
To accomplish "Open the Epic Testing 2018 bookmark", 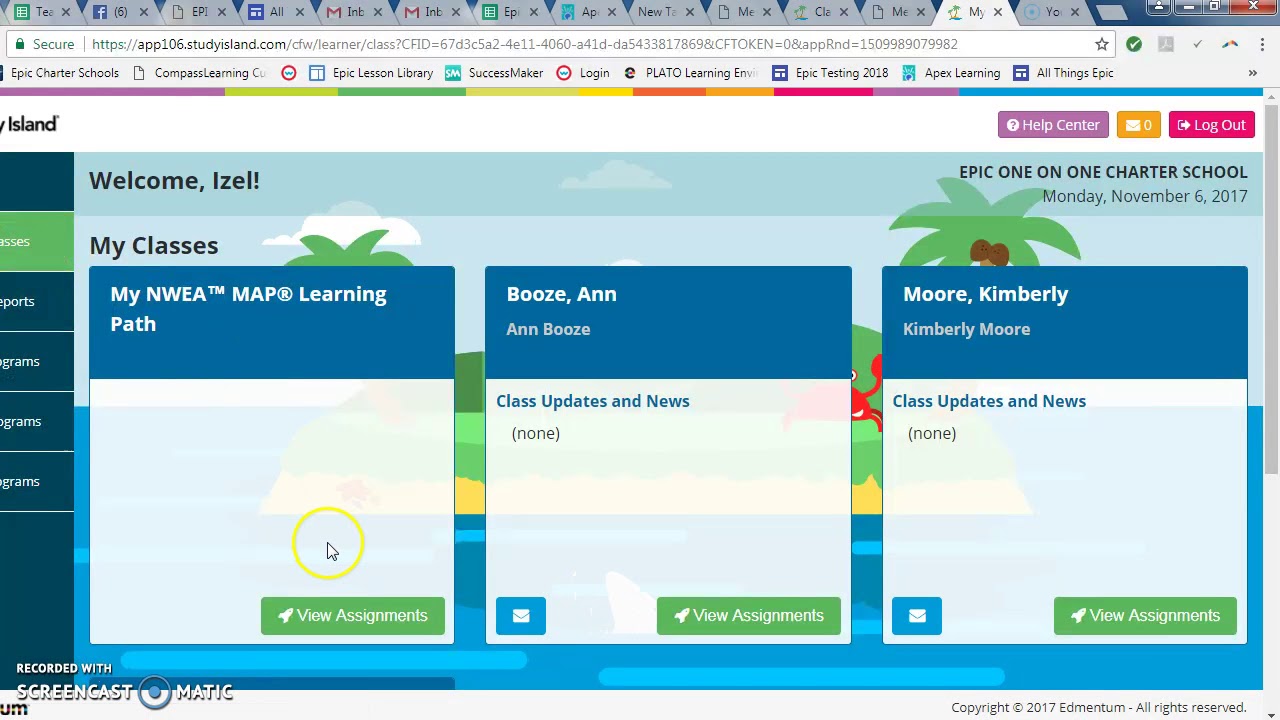I will 830,73.
